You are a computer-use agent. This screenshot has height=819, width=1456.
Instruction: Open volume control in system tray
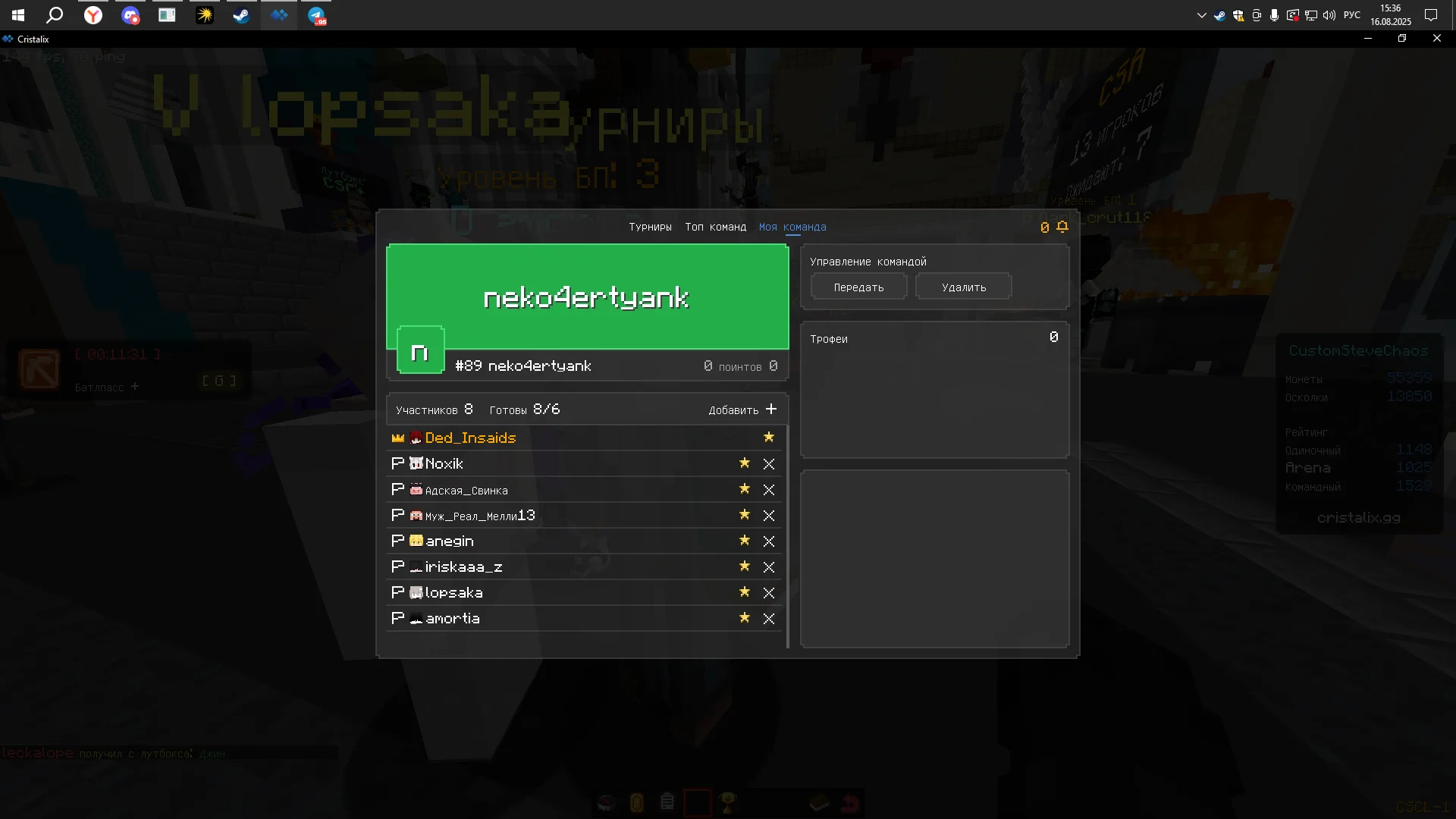[x=1329, y=15]
